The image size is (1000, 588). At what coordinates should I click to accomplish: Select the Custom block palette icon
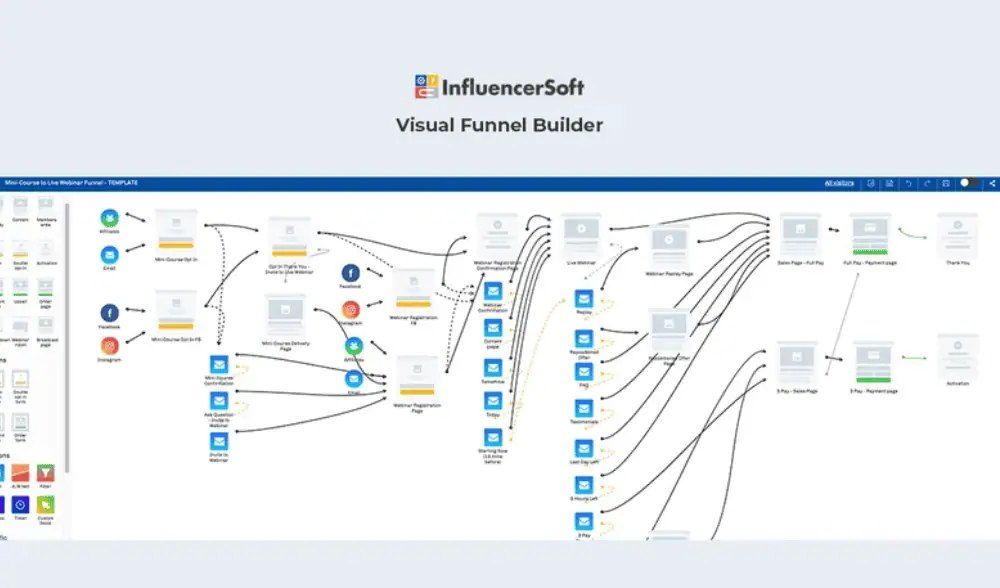tap(46, 505)
